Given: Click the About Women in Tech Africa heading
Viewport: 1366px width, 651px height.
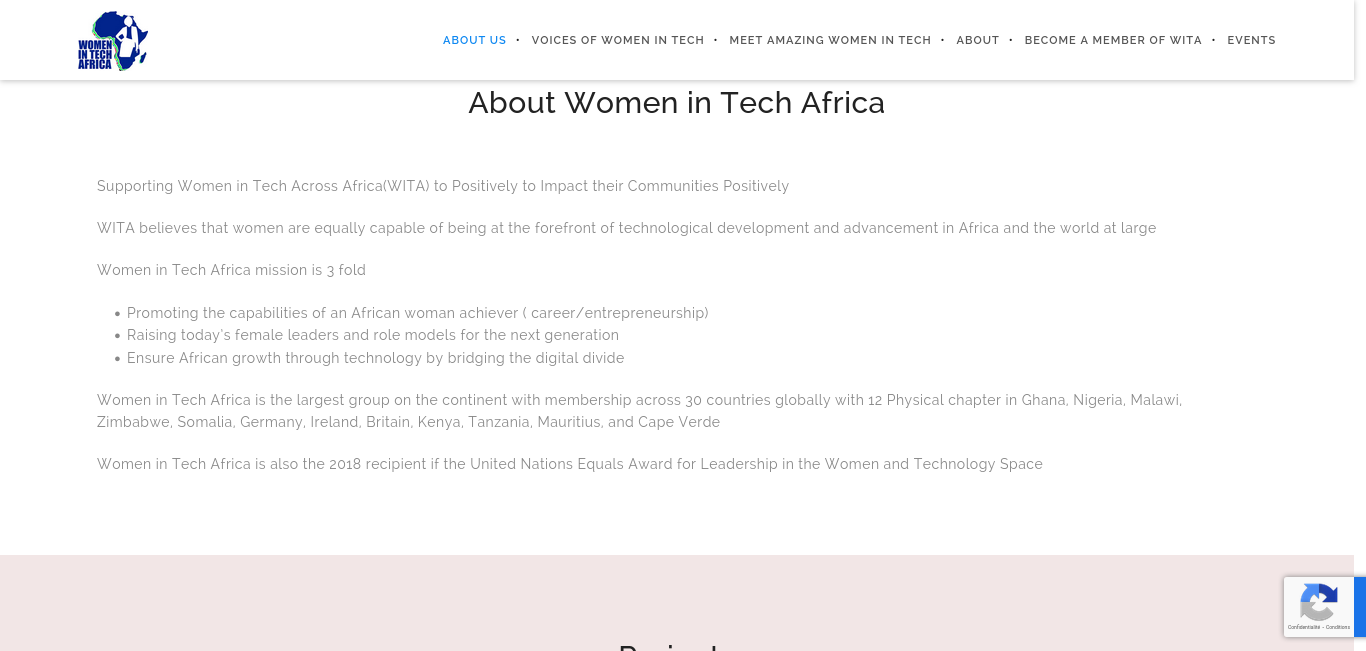Looking at the screenshot, I should [x=677, y=103].
